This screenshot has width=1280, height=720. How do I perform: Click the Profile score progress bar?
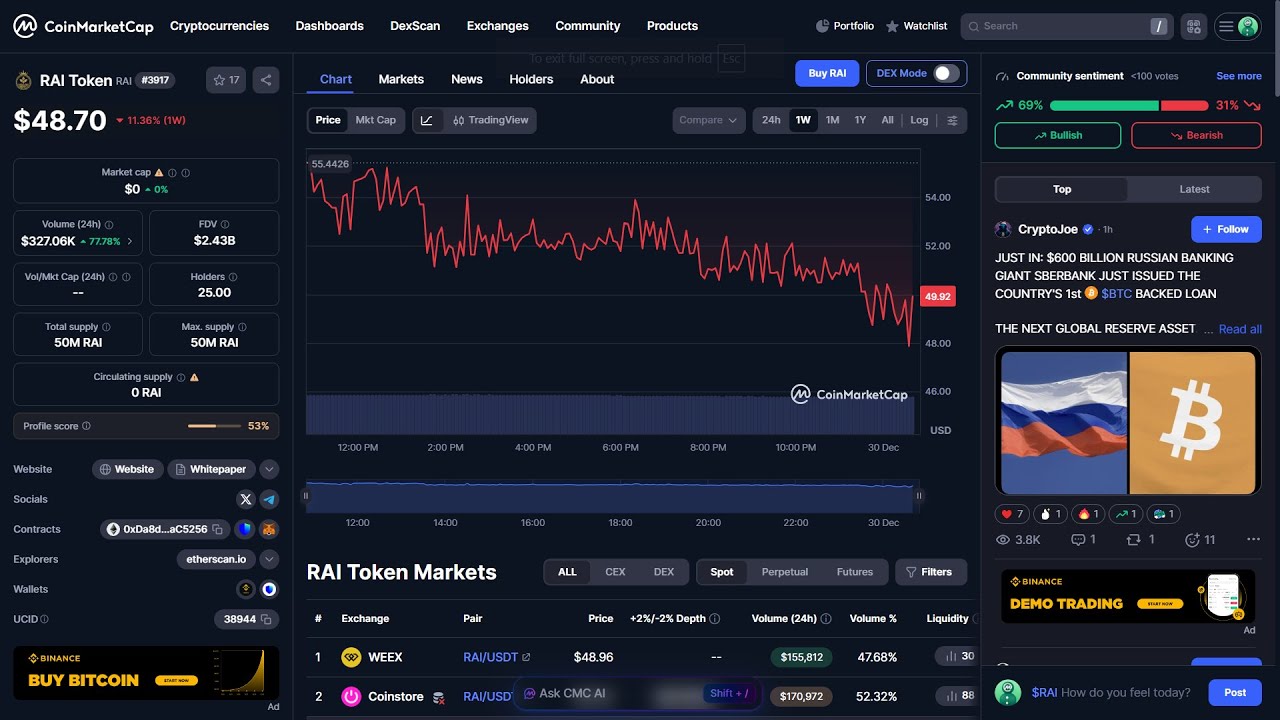coord(215,426)
